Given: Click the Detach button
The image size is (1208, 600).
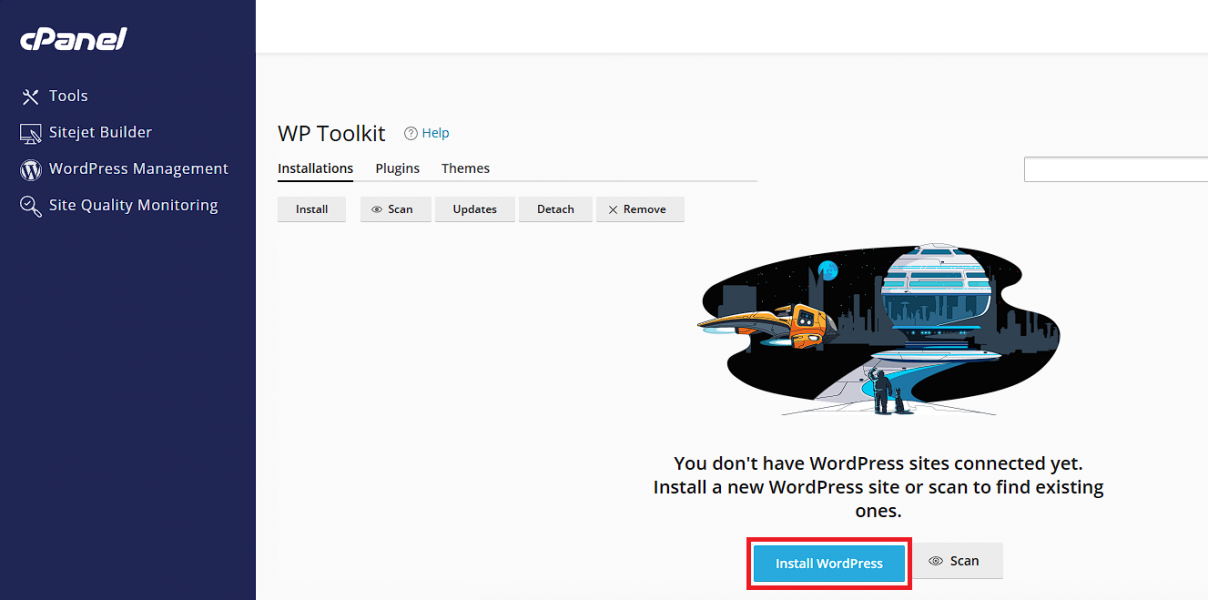Looking at the screenshot, I should point(555,209).
